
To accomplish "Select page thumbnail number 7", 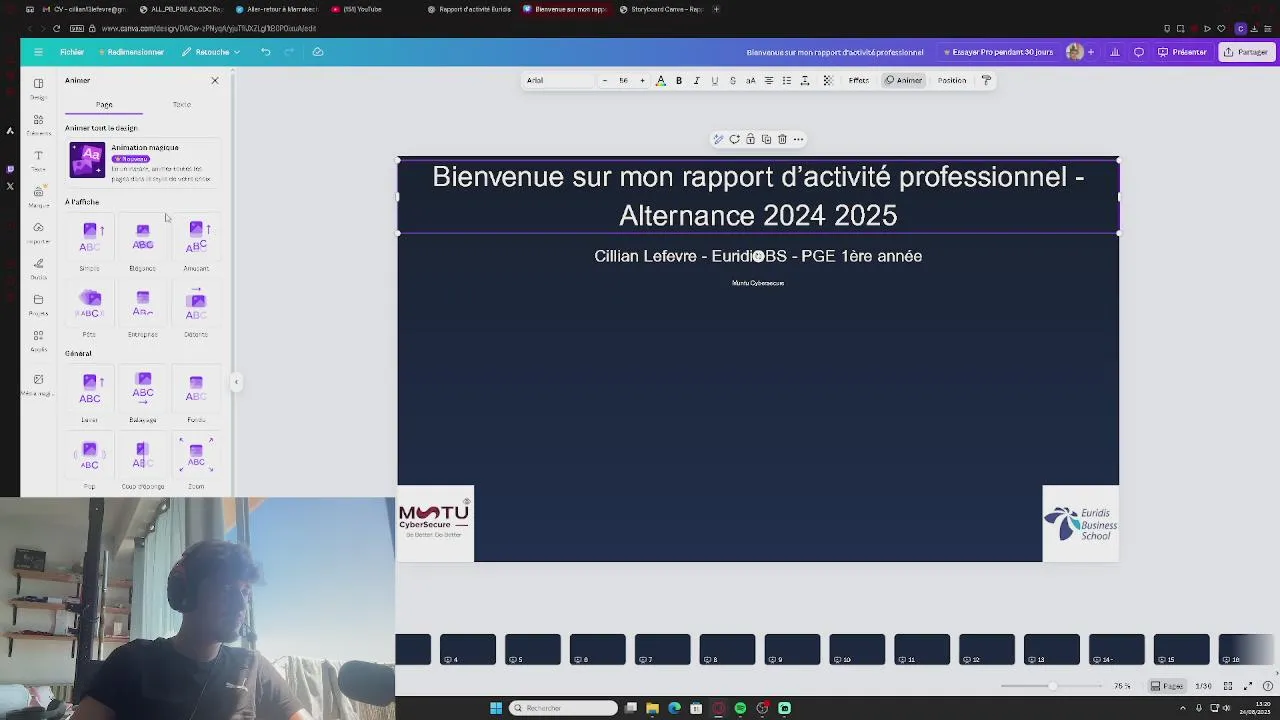I will tap(662, 649).
